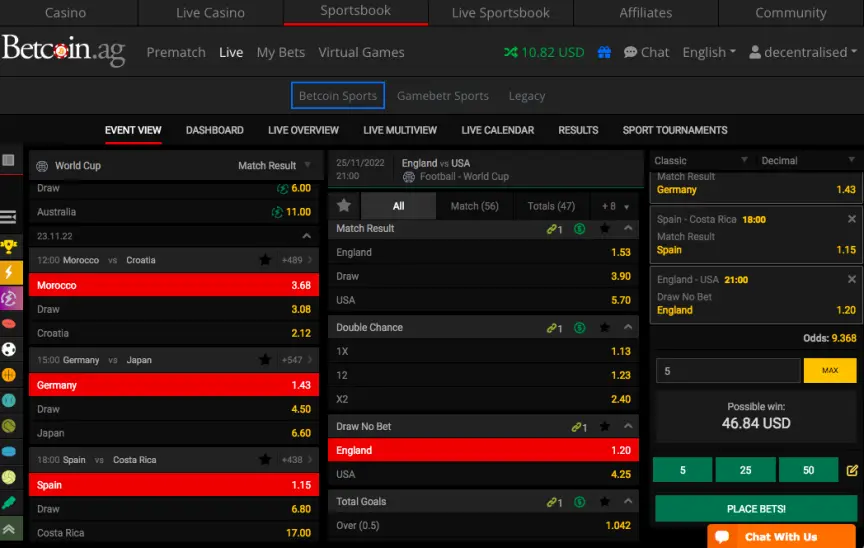The width and height of the screenshot is (864, 548).
Task: Click cashout icon on Match Result market
Action: point(580,229)
